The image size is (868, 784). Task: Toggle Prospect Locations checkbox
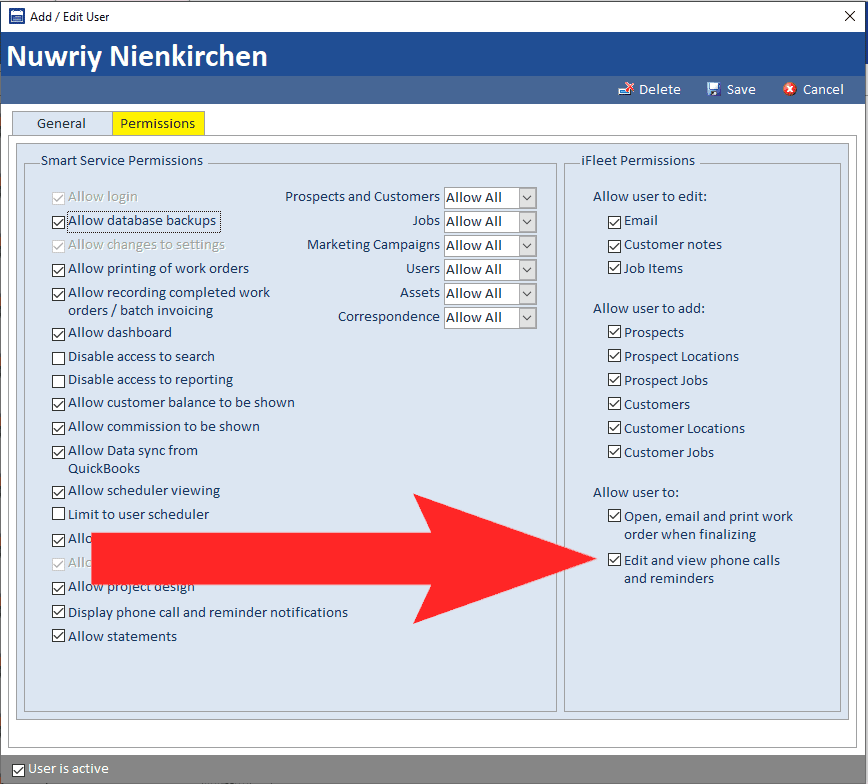(614, 355)
